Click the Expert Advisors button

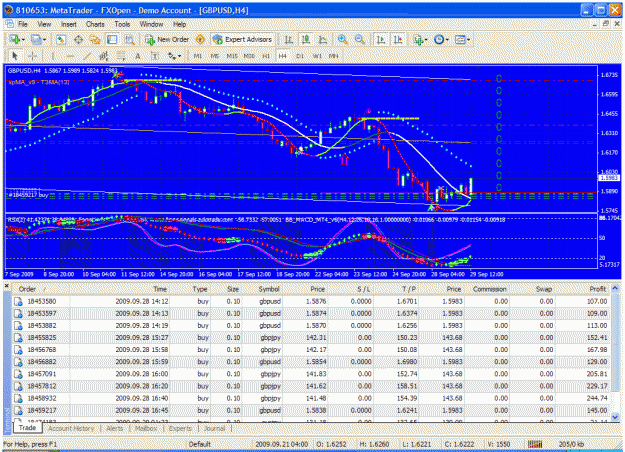[242, 39]
